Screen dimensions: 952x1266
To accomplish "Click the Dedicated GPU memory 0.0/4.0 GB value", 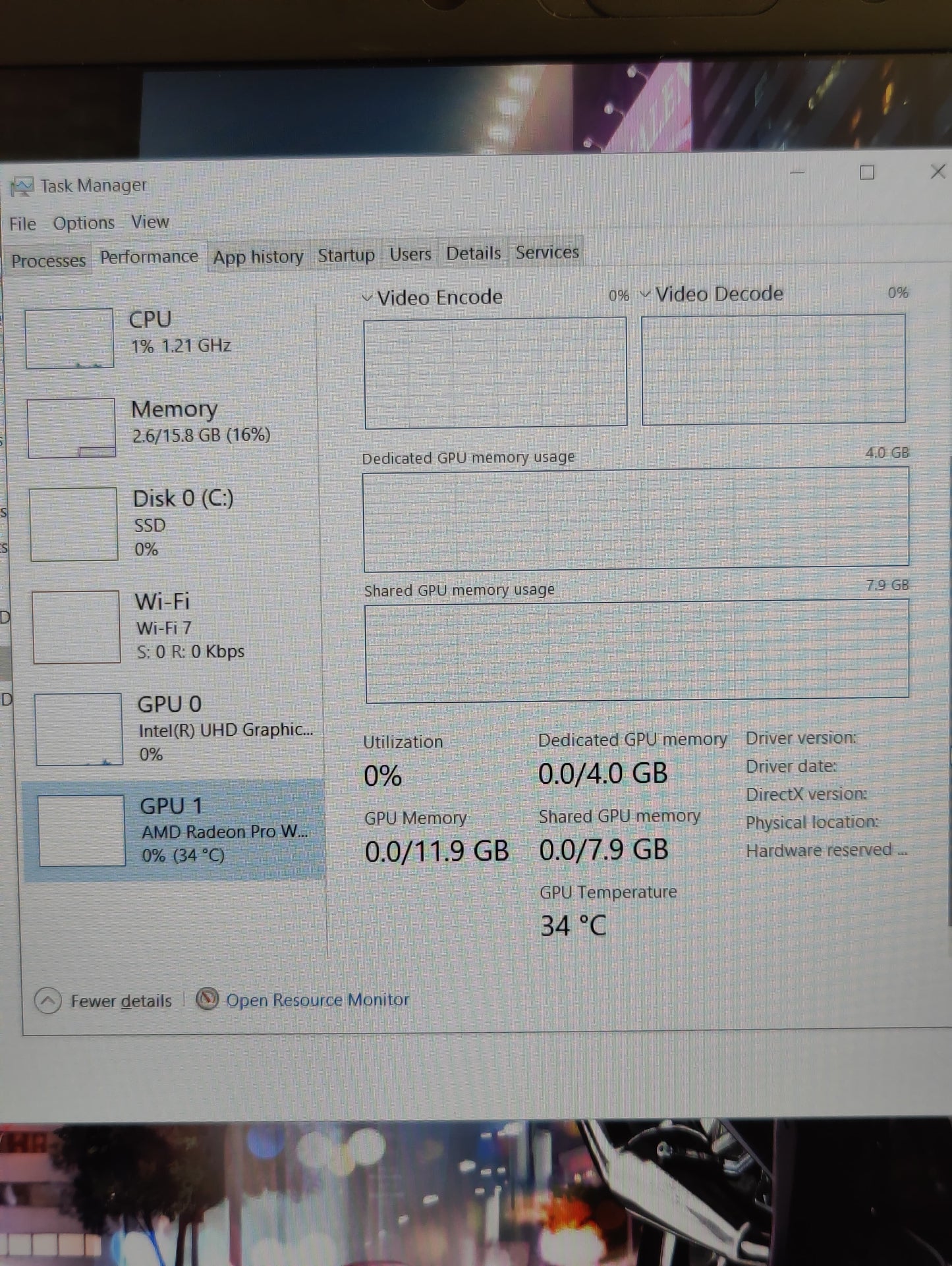I will (603, 773).
